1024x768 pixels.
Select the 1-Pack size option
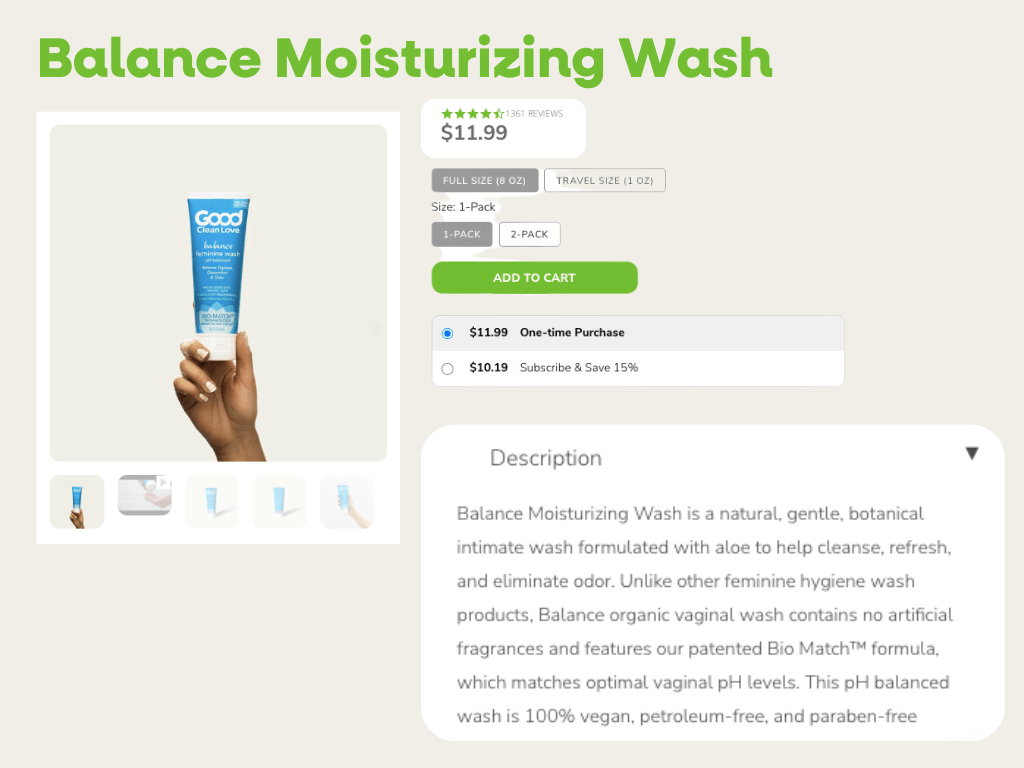point(462,234)
